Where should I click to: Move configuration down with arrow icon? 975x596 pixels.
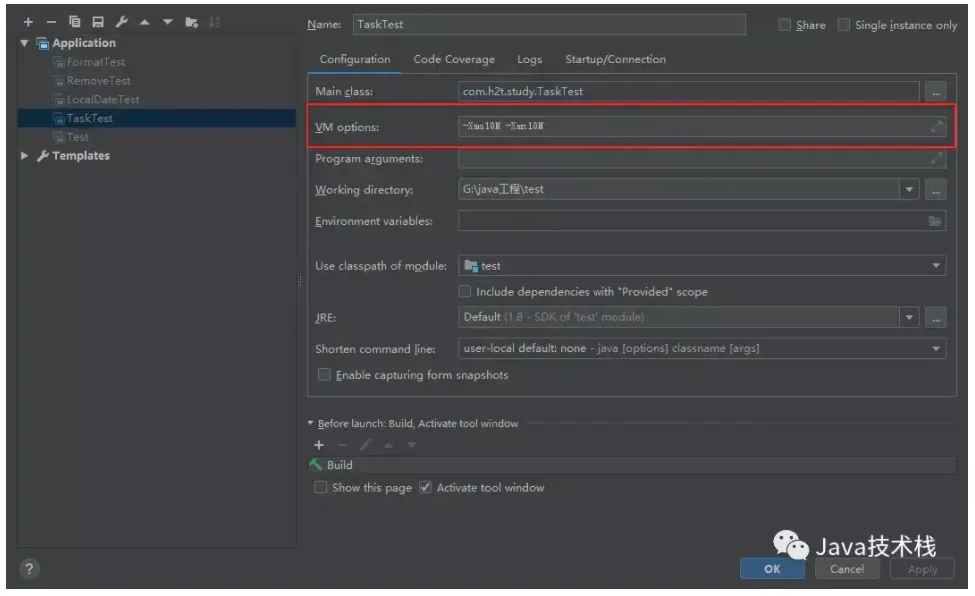click(167, 22)
